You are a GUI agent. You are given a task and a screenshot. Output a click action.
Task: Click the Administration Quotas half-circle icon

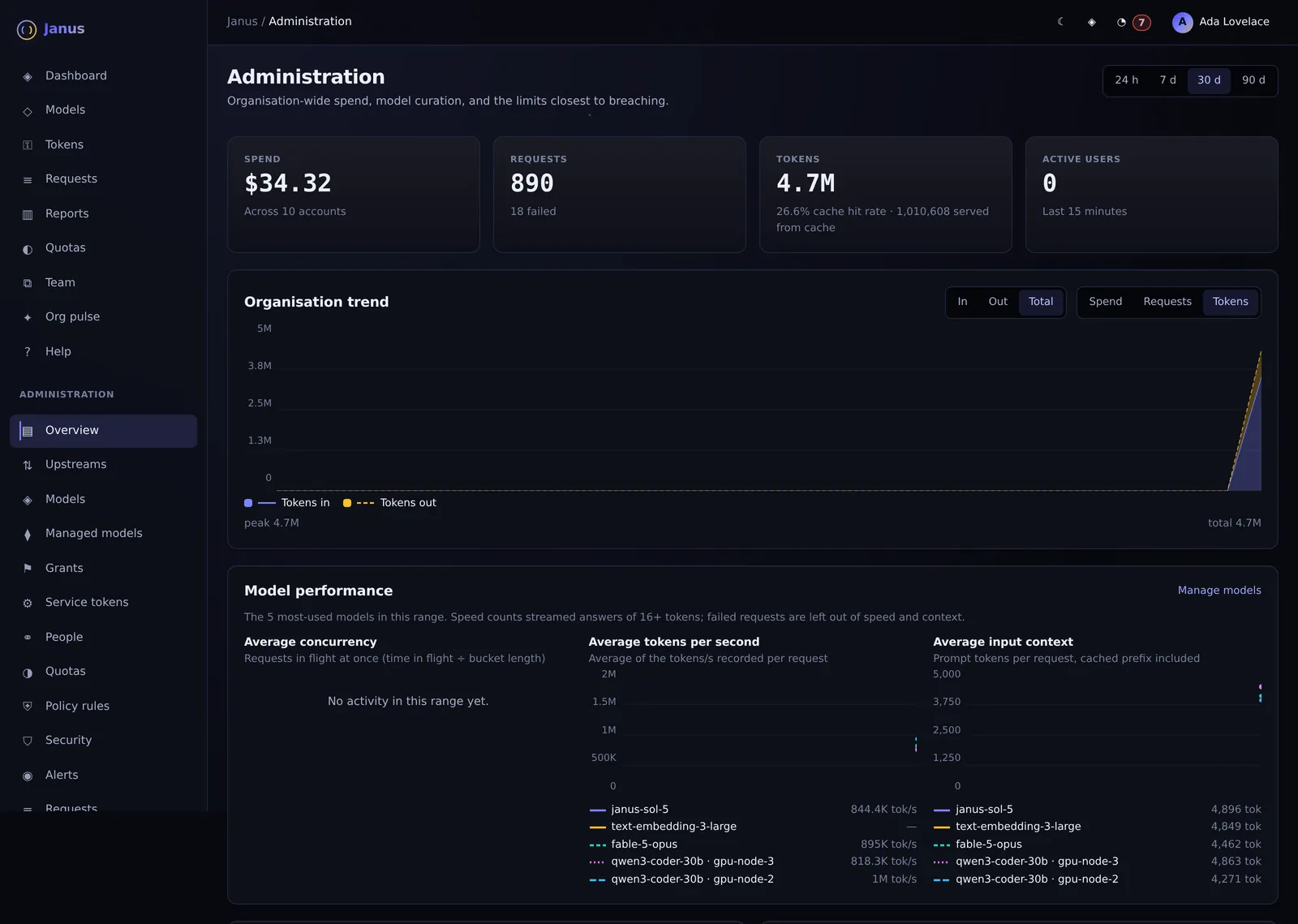click(x=28, y=672)
